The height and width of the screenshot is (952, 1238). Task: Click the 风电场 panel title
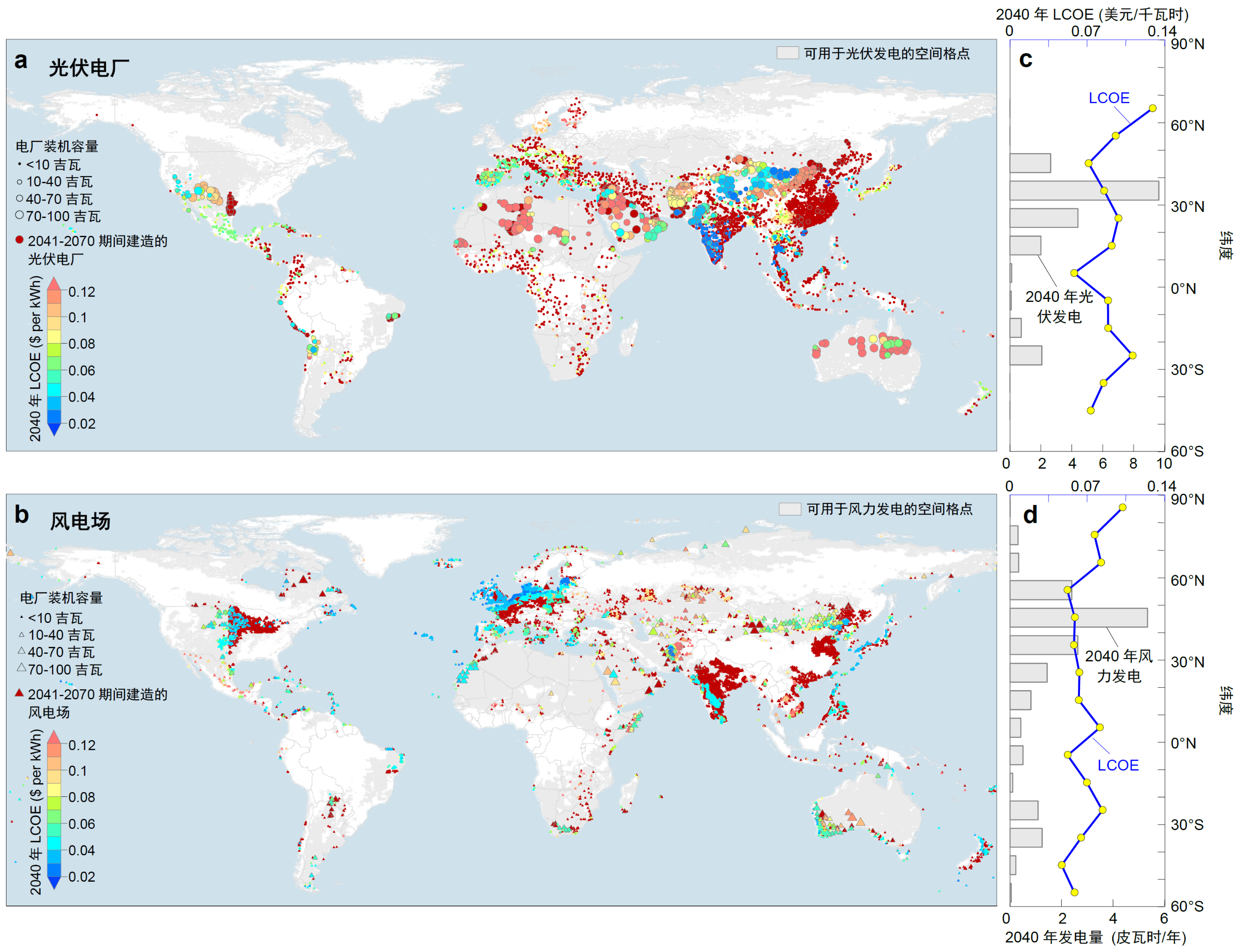coord(80,521)
